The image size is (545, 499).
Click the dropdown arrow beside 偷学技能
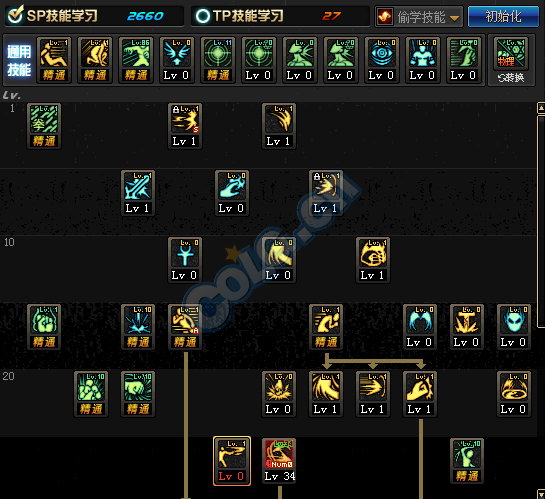[x=454, y=18]
